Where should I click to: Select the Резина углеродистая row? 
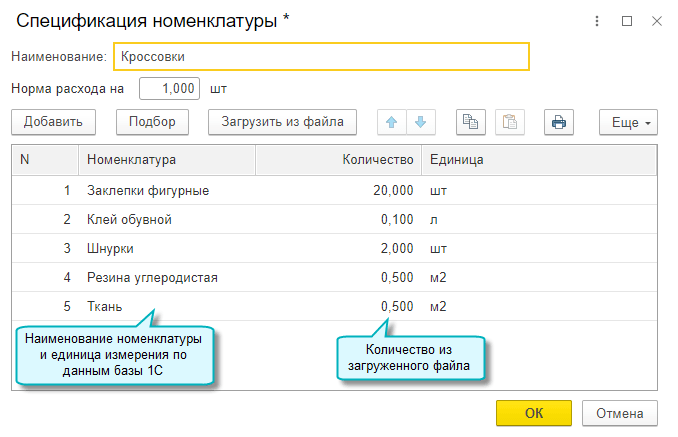(x=152, y=277)
